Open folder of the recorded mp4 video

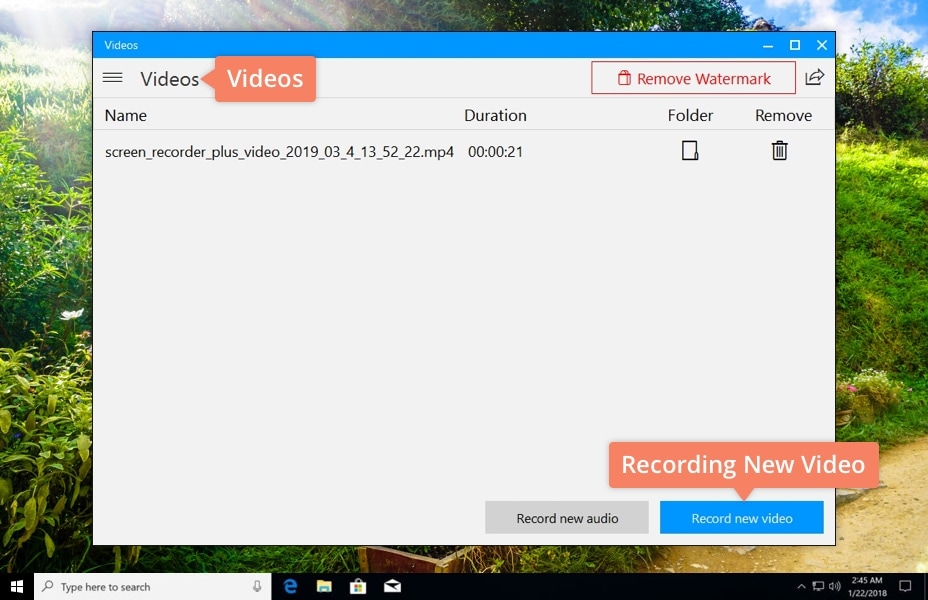689,150
